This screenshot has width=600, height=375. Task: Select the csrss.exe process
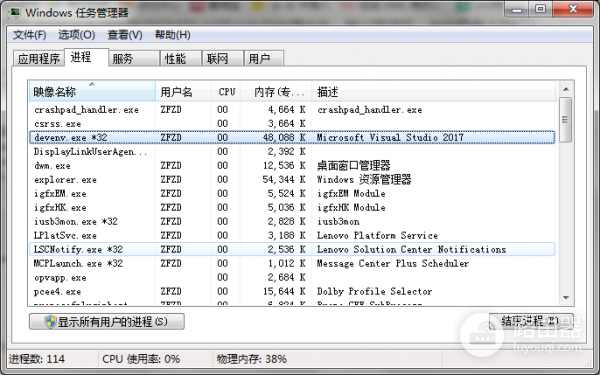click(x=292, y=124)
